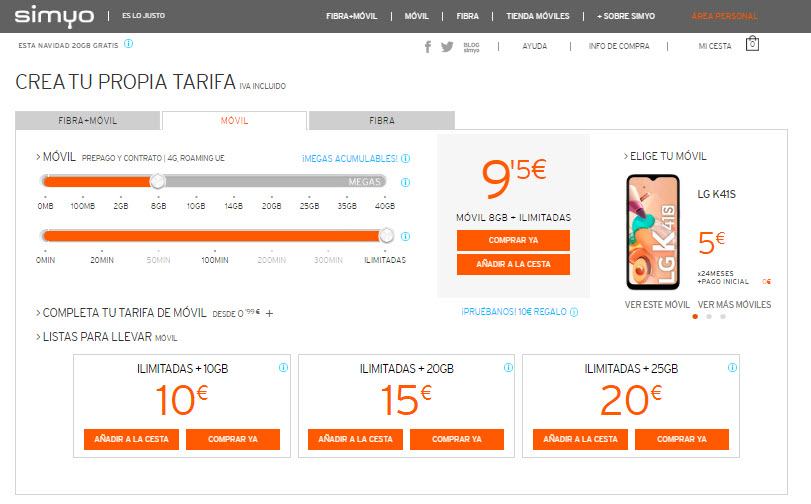This screenshot has width=811, height=504.
Task: Click info icon next to Pruébanos 10€ regalo
Action: coord(574,312)
